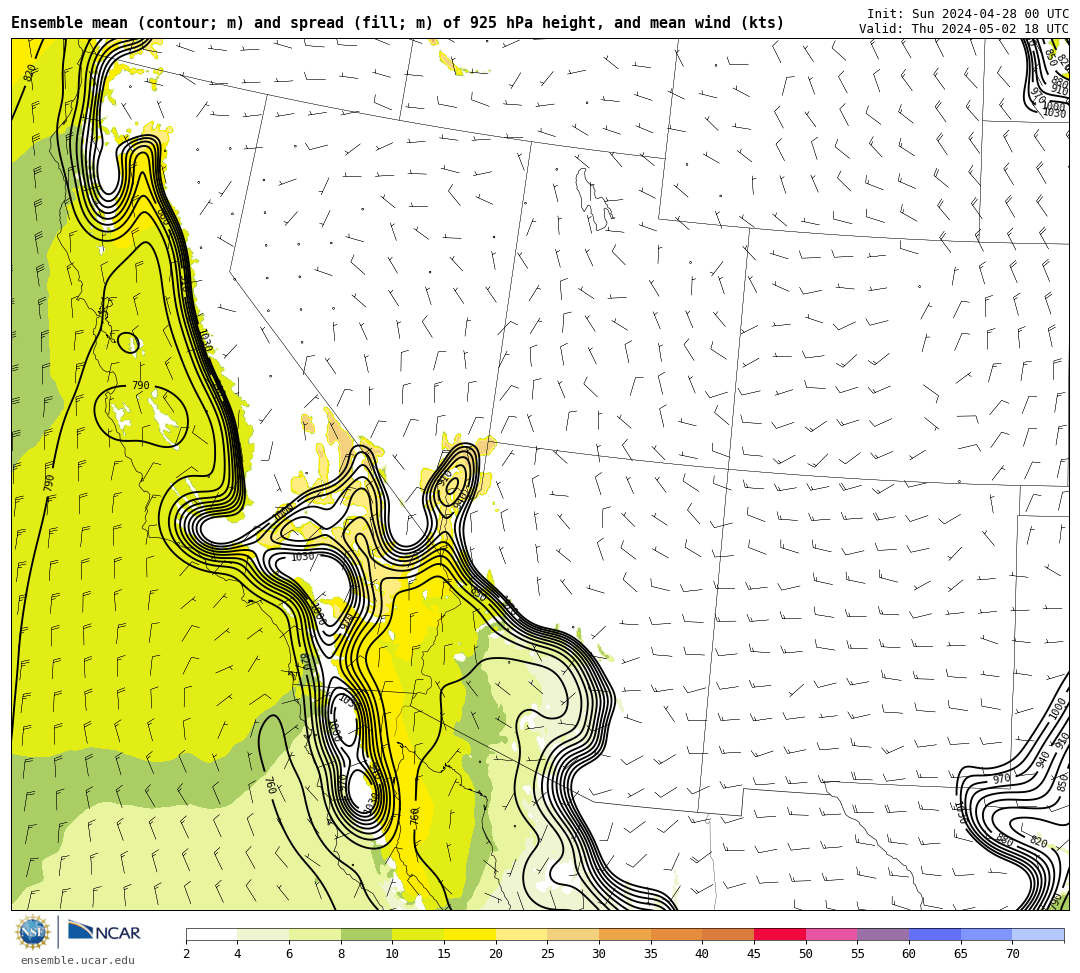
Task: Click the colorbar label 70
Action: pos(1012,954)
